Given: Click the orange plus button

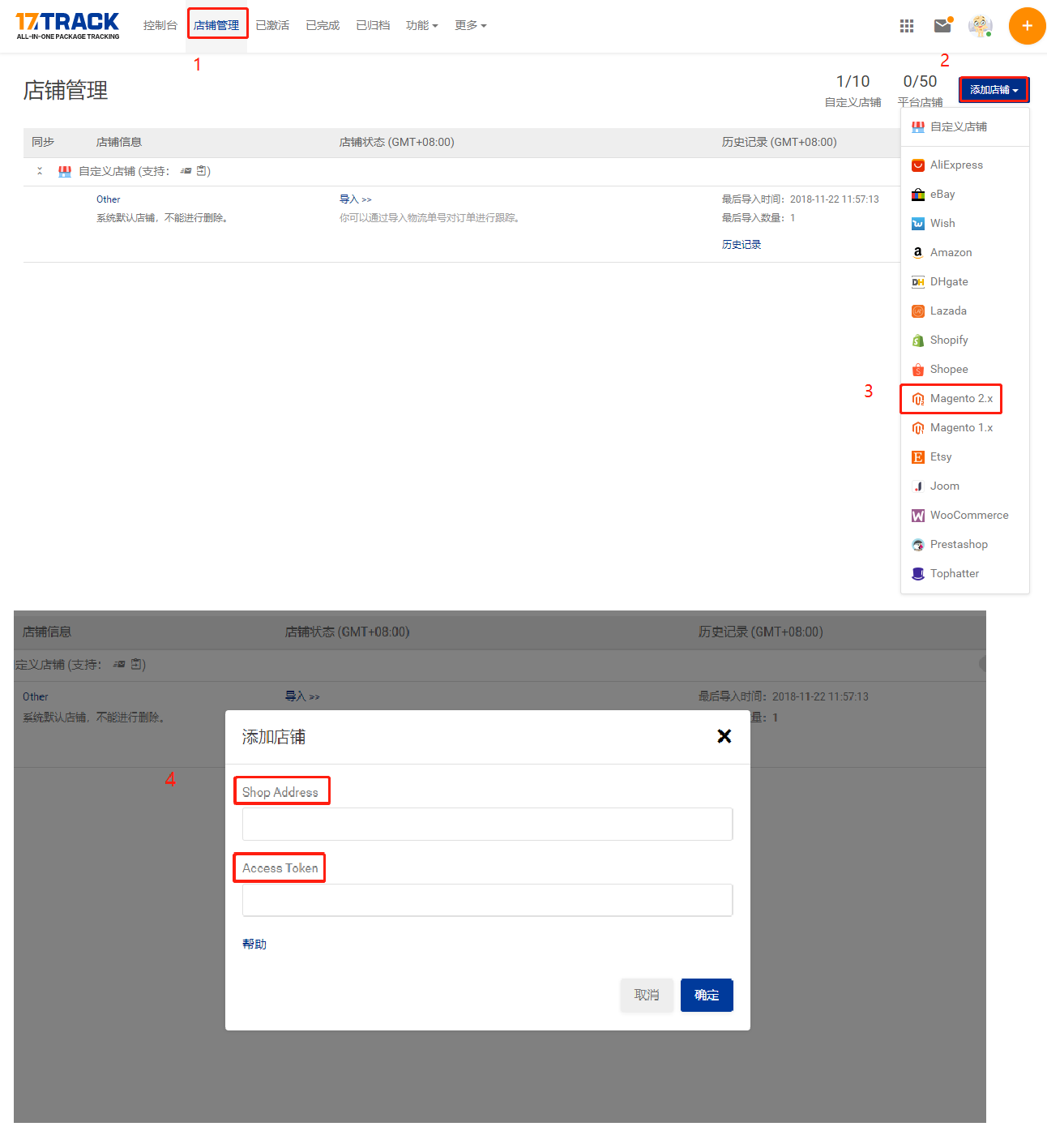Looking at the screenshot, I should 1027,26.
